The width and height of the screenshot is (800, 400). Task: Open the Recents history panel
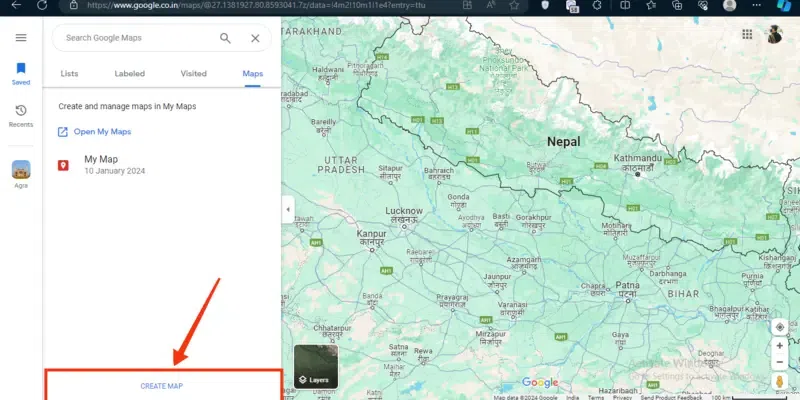click(x=21, y=116)
